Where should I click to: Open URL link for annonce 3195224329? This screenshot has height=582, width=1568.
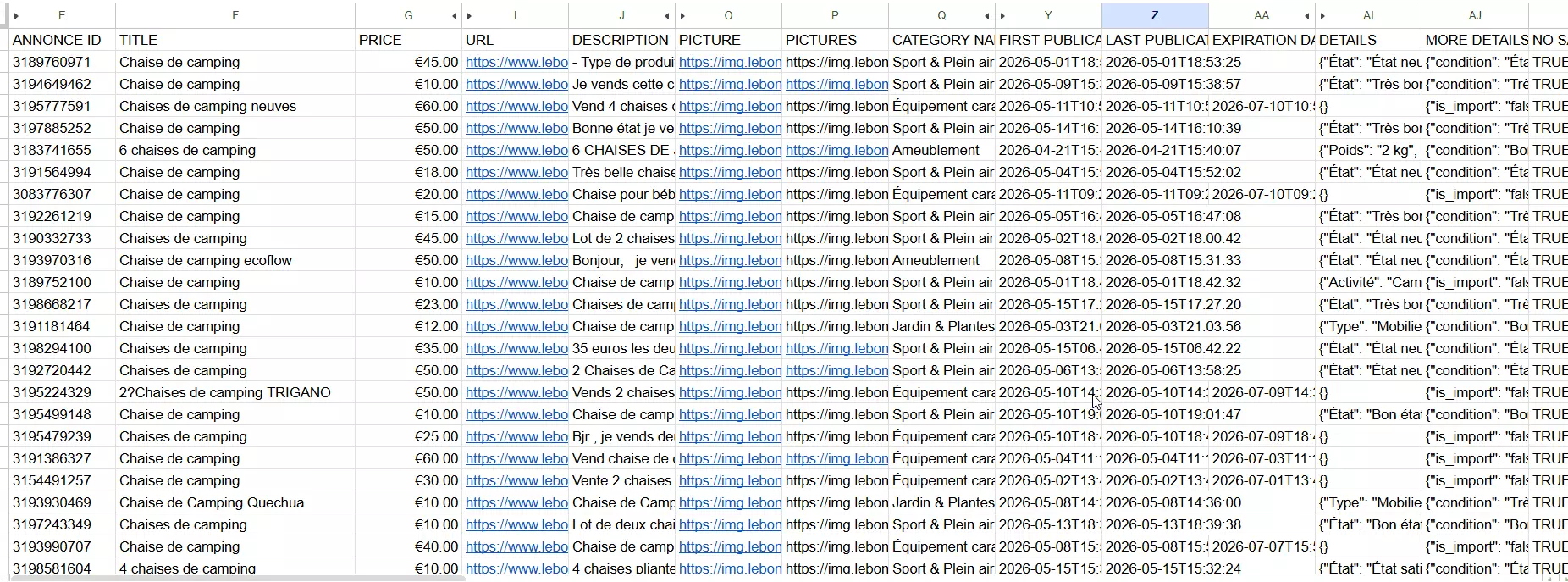516,392
